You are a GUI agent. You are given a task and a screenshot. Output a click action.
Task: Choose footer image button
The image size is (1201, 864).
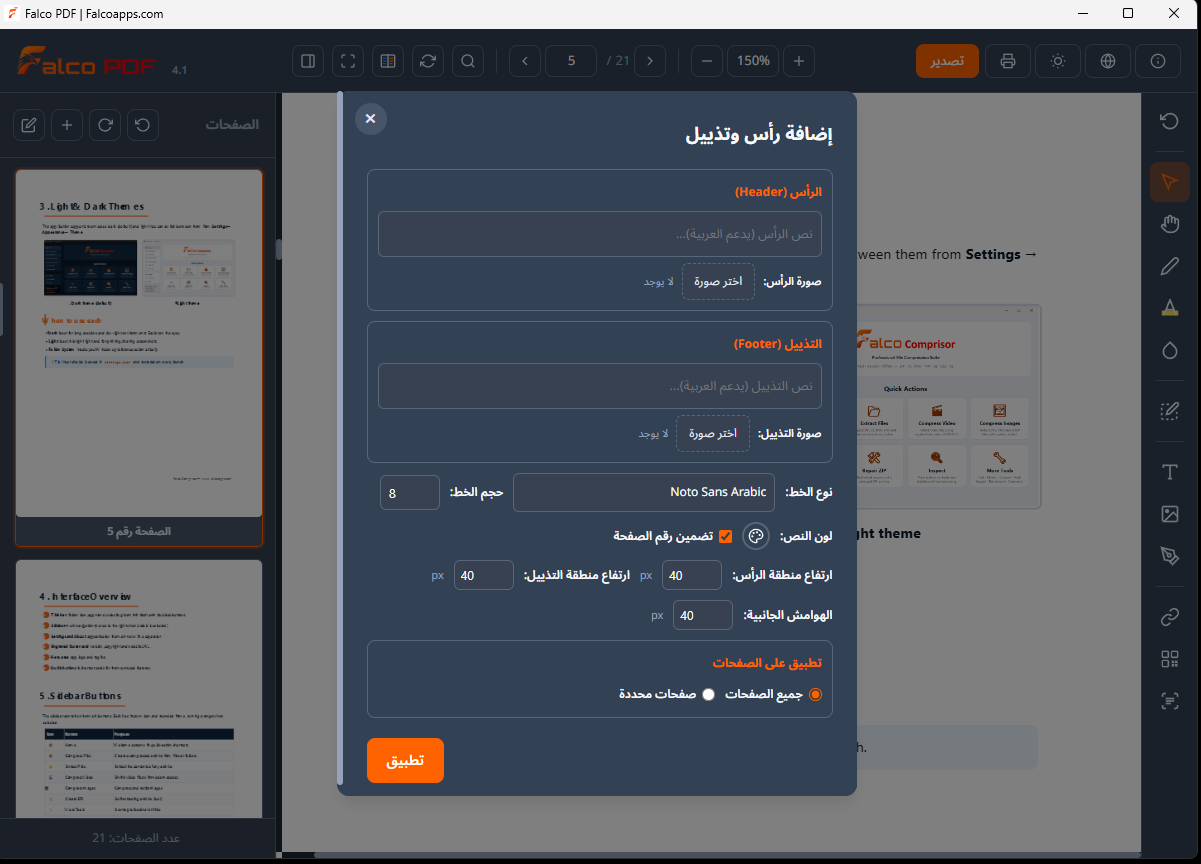713,433
